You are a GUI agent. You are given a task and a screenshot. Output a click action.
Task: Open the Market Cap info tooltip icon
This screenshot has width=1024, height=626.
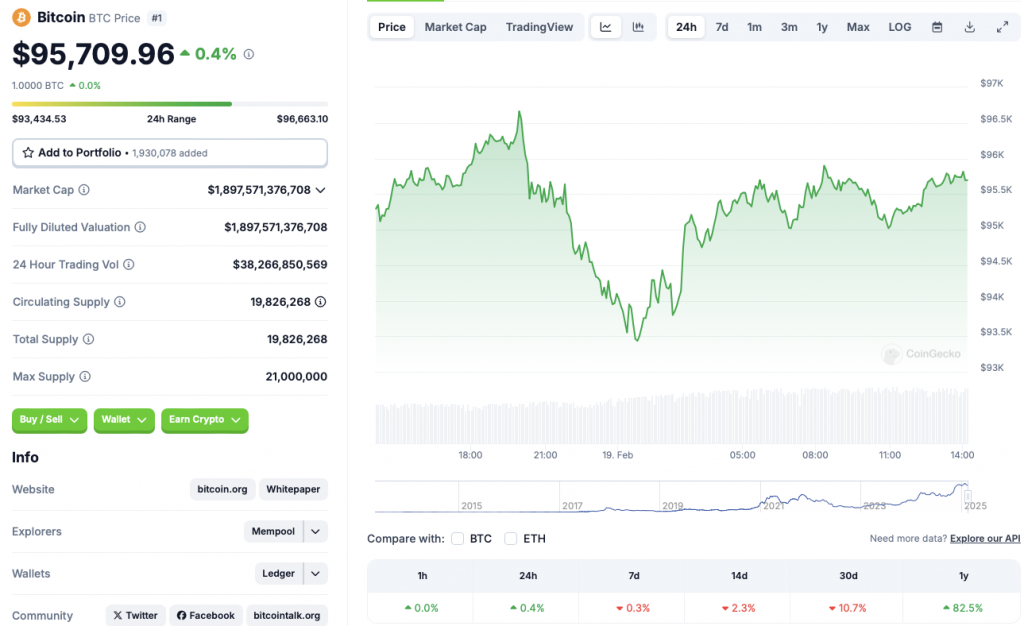point(84,190)
